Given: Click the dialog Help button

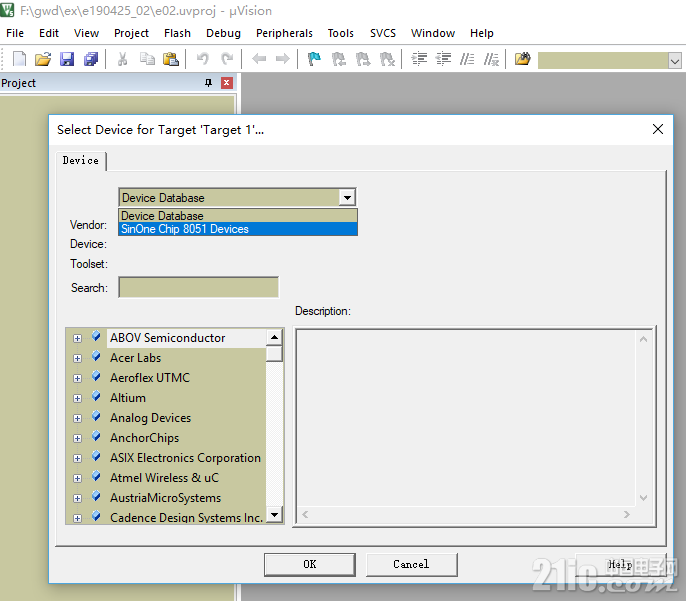Looking at the screenshot, I should [620, 564].
